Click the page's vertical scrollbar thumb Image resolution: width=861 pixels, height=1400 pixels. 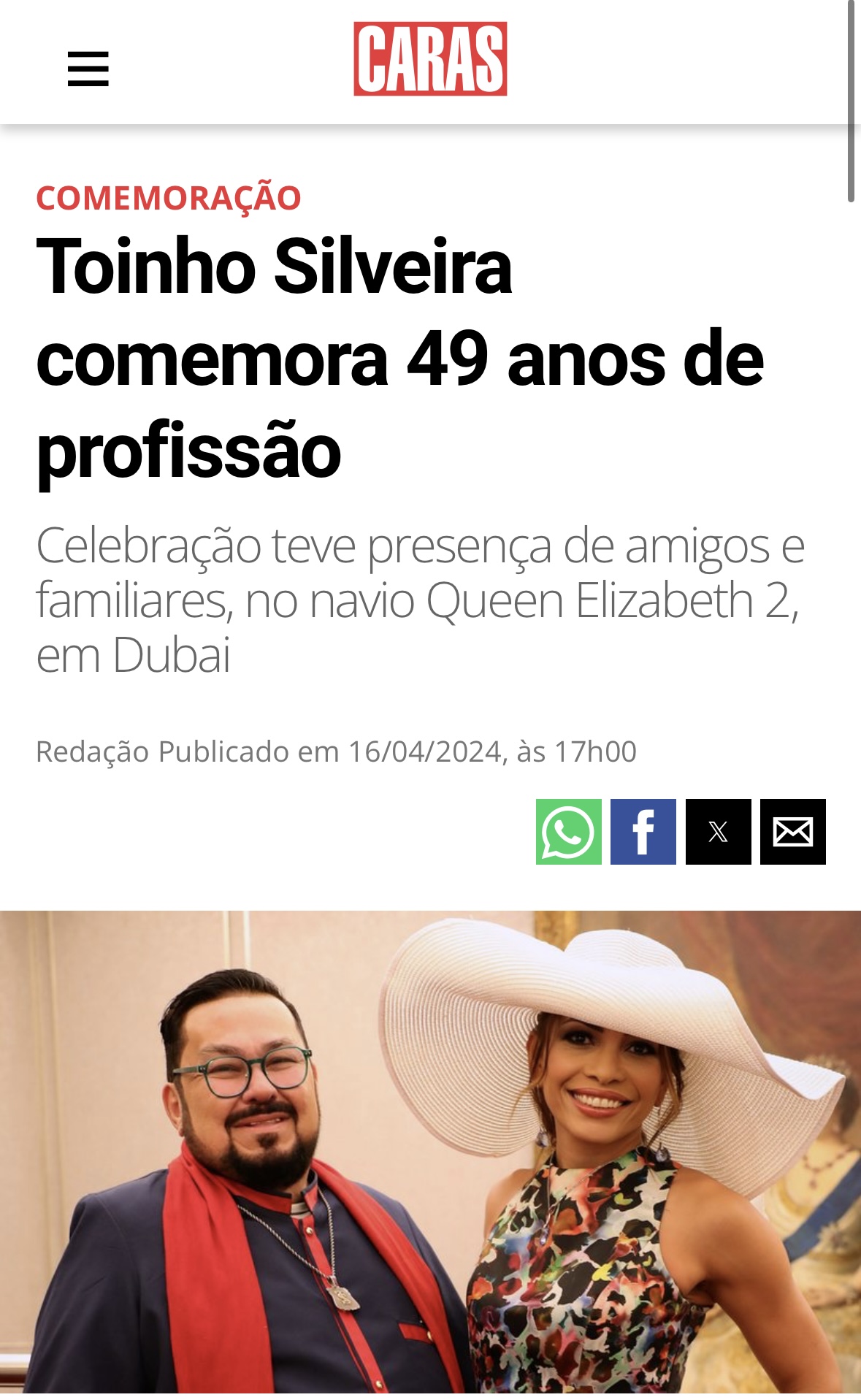851,101
